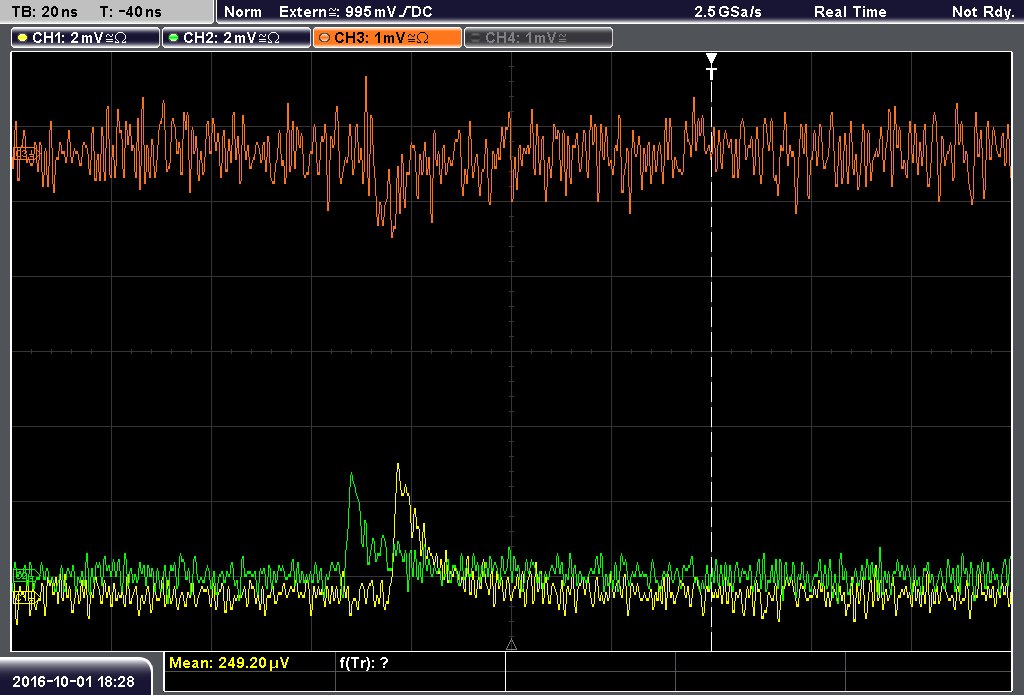Viewport: 1024px width, 695px height.
Task: Click the orange circle in CH3 tab
Action: 325,38
